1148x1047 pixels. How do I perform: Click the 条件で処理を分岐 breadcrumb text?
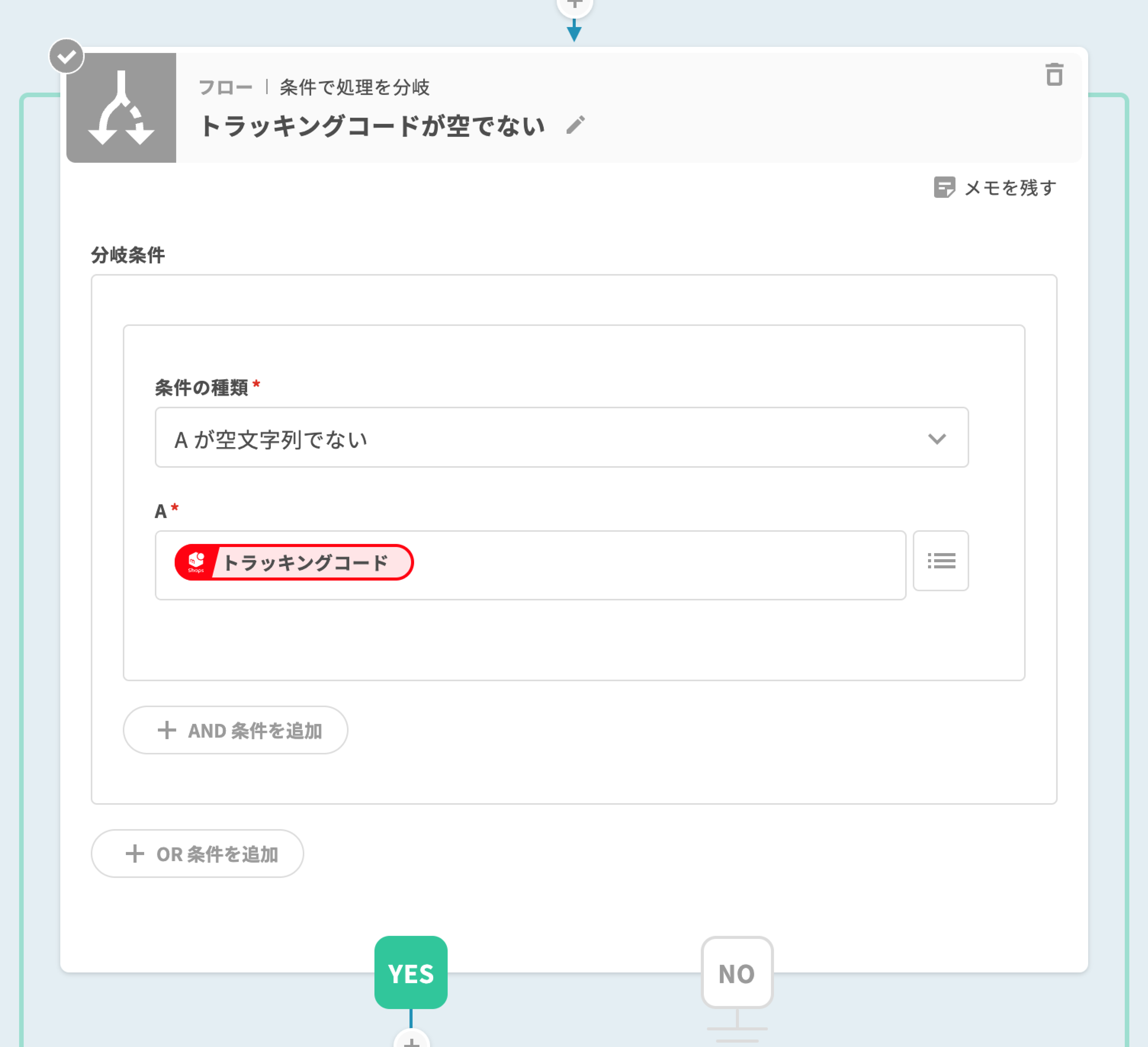coord(354,87)
